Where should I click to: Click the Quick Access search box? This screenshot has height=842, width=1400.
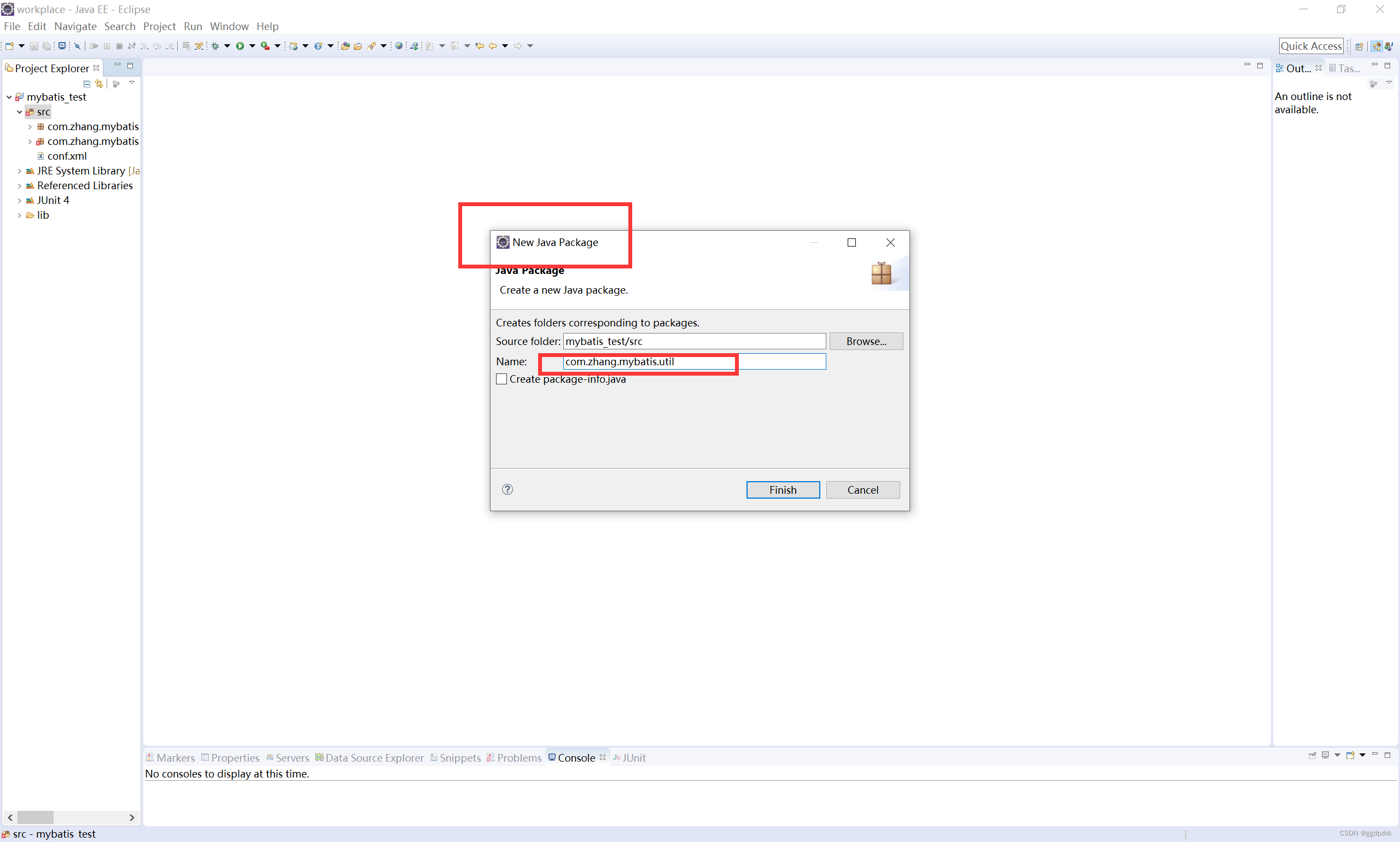coord(1311,46)
